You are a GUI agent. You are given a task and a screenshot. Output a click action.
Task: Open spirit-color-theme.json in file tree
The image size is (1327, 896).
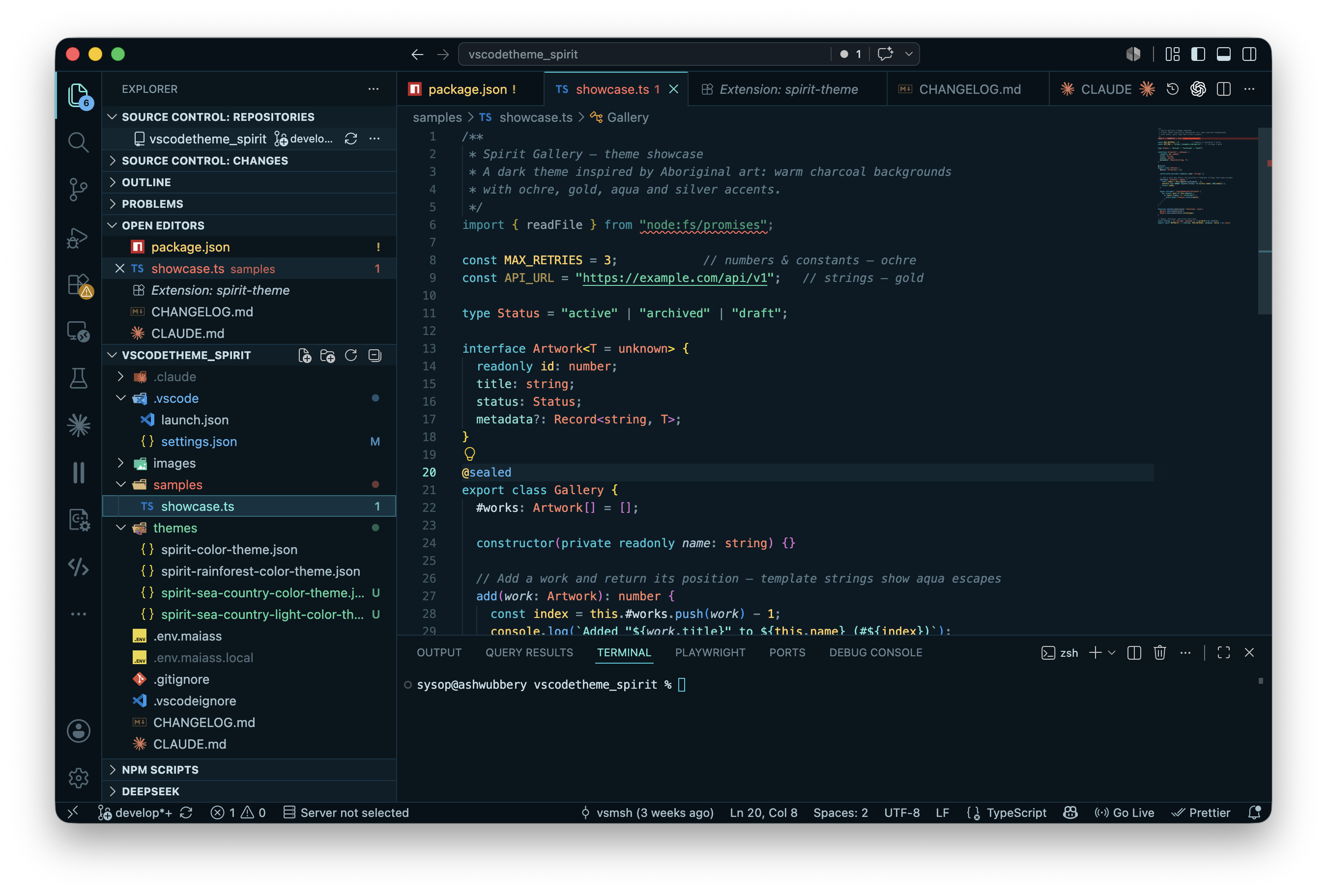249,550
